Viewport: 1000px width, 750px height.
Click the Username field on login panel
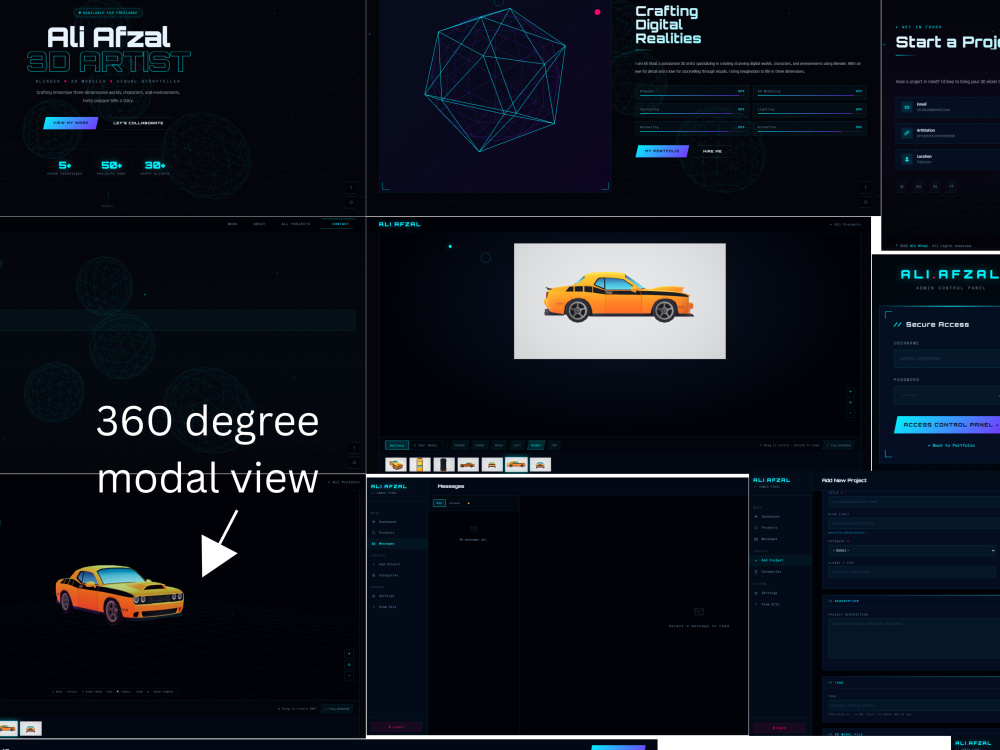click(x=947, y=358)
